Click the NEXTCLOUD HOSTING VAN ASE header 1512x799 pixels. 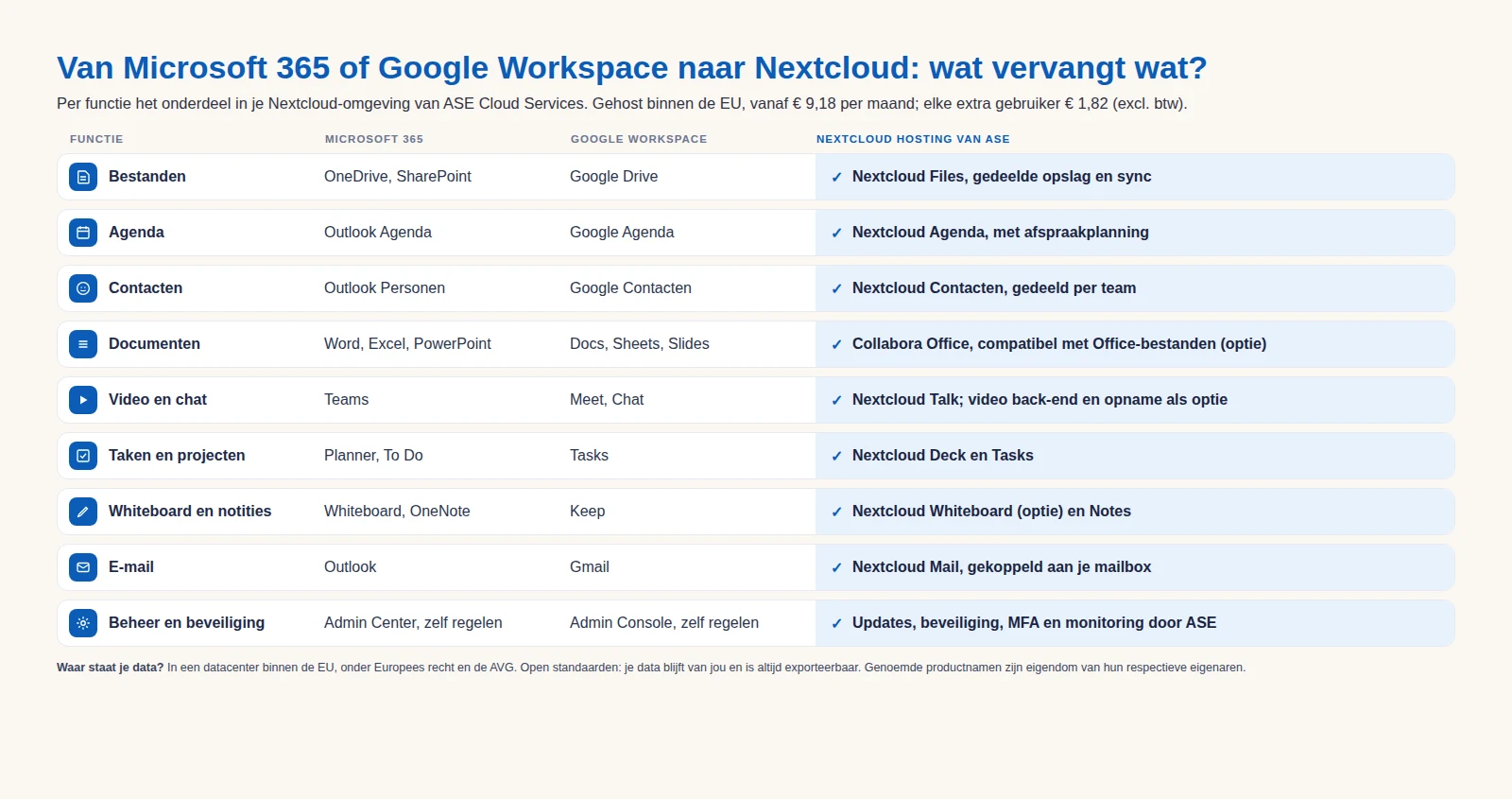click(913, 139)
